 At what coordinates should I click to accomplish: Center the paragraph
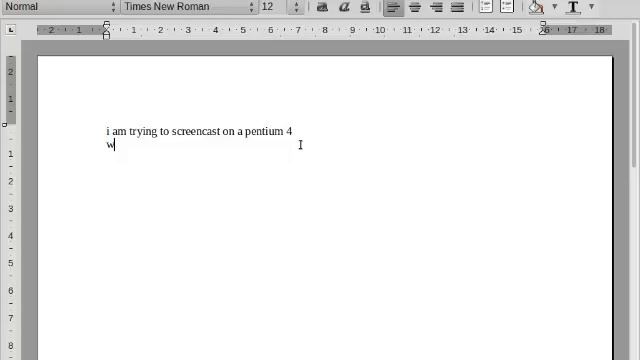(x=415, y=7)
